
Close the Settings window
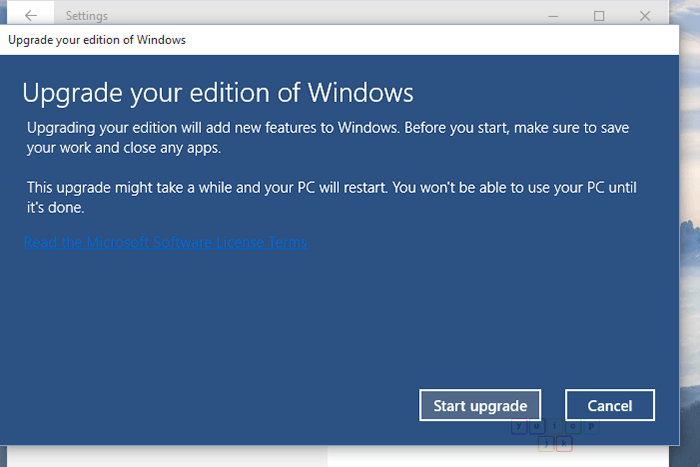[x=645, y=16]
